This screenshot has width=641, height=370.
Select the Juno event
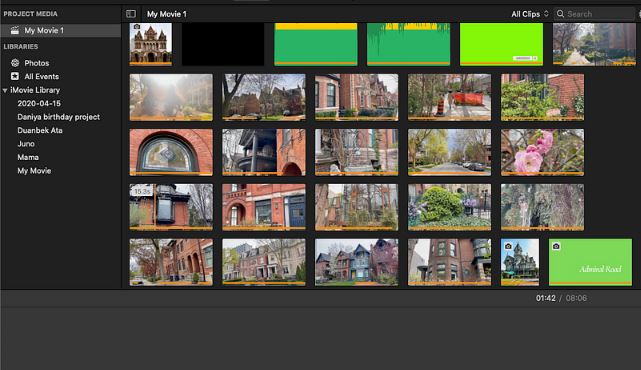pos(26,144)
